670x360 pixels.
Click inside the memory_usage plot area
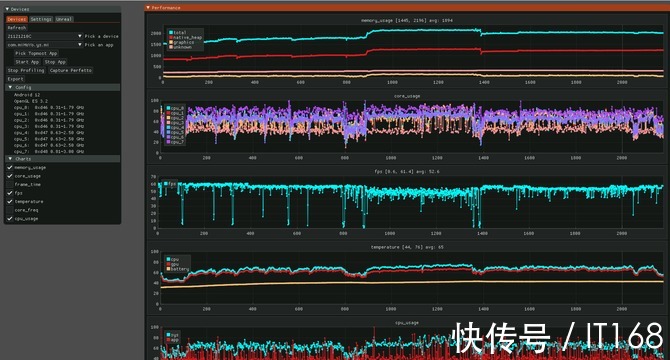(x=413, y=52)
